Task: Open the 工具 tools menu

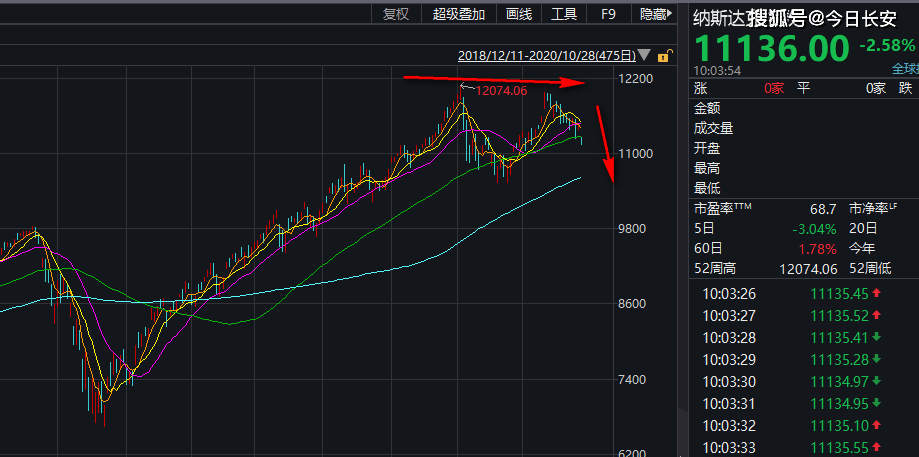Action: pyautogui.click(x=564, y=14)
